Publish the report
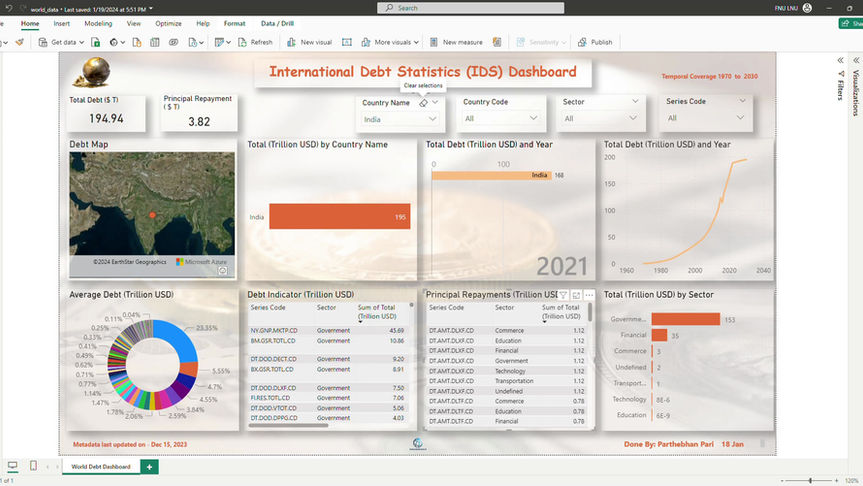 pyautogui.click(x=595, y=42)
